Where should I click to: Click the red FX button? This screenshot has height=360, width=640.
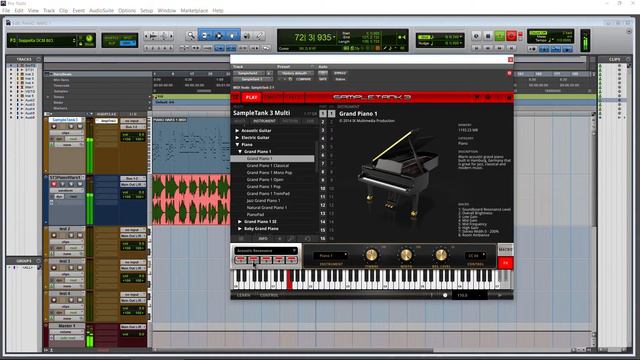coord(505,263)
